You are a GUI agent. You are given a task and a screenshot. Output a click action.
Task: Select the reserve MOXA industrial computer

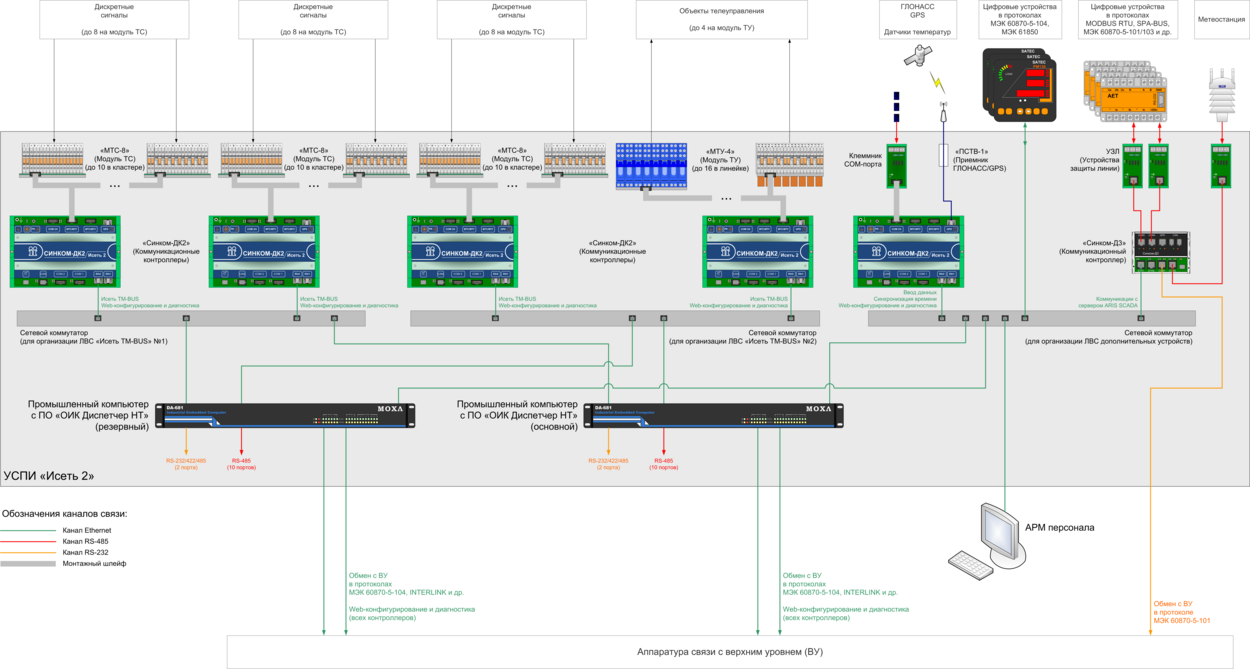coord(288,414)
